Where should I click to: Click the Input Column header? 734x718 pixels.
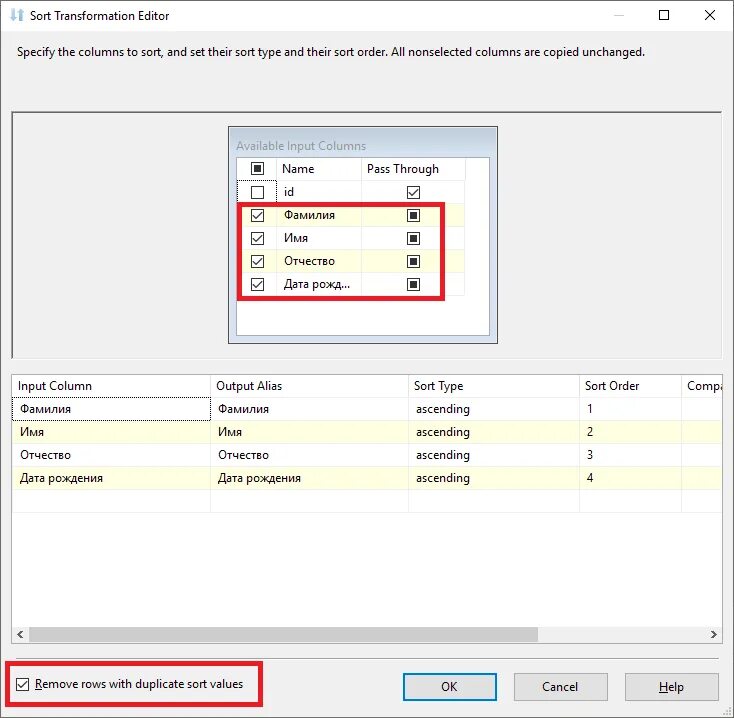tap(111, 386)
